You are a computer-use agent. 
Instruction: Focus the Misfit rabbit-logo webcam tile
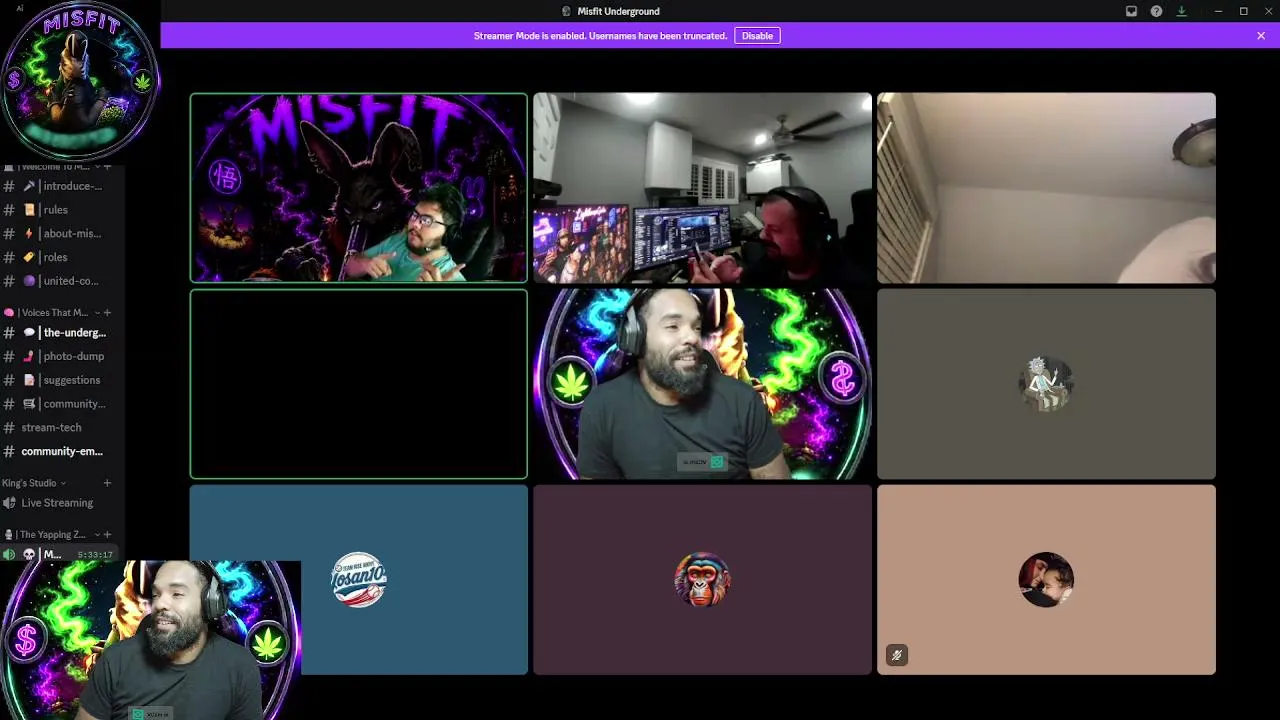tap(359, 188)
